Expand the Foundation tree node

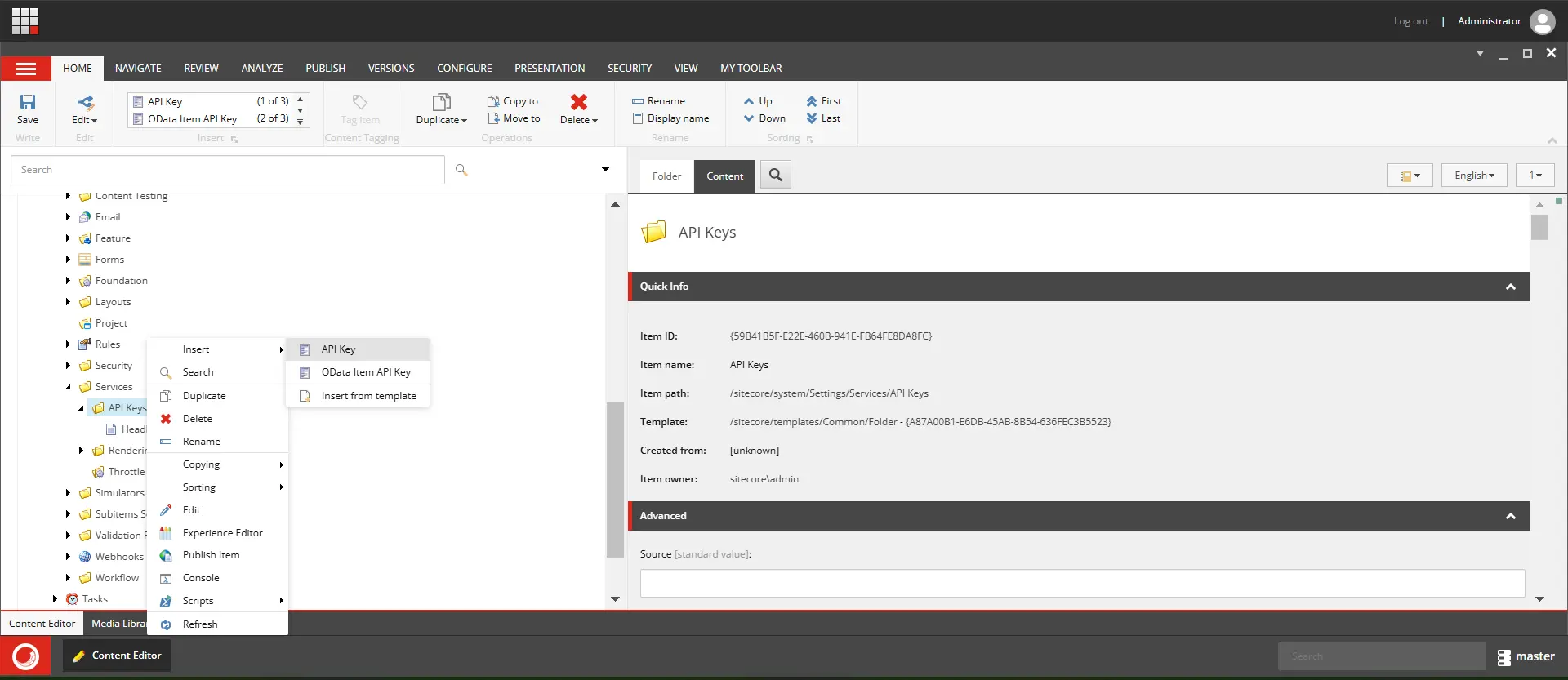point(68,281)
